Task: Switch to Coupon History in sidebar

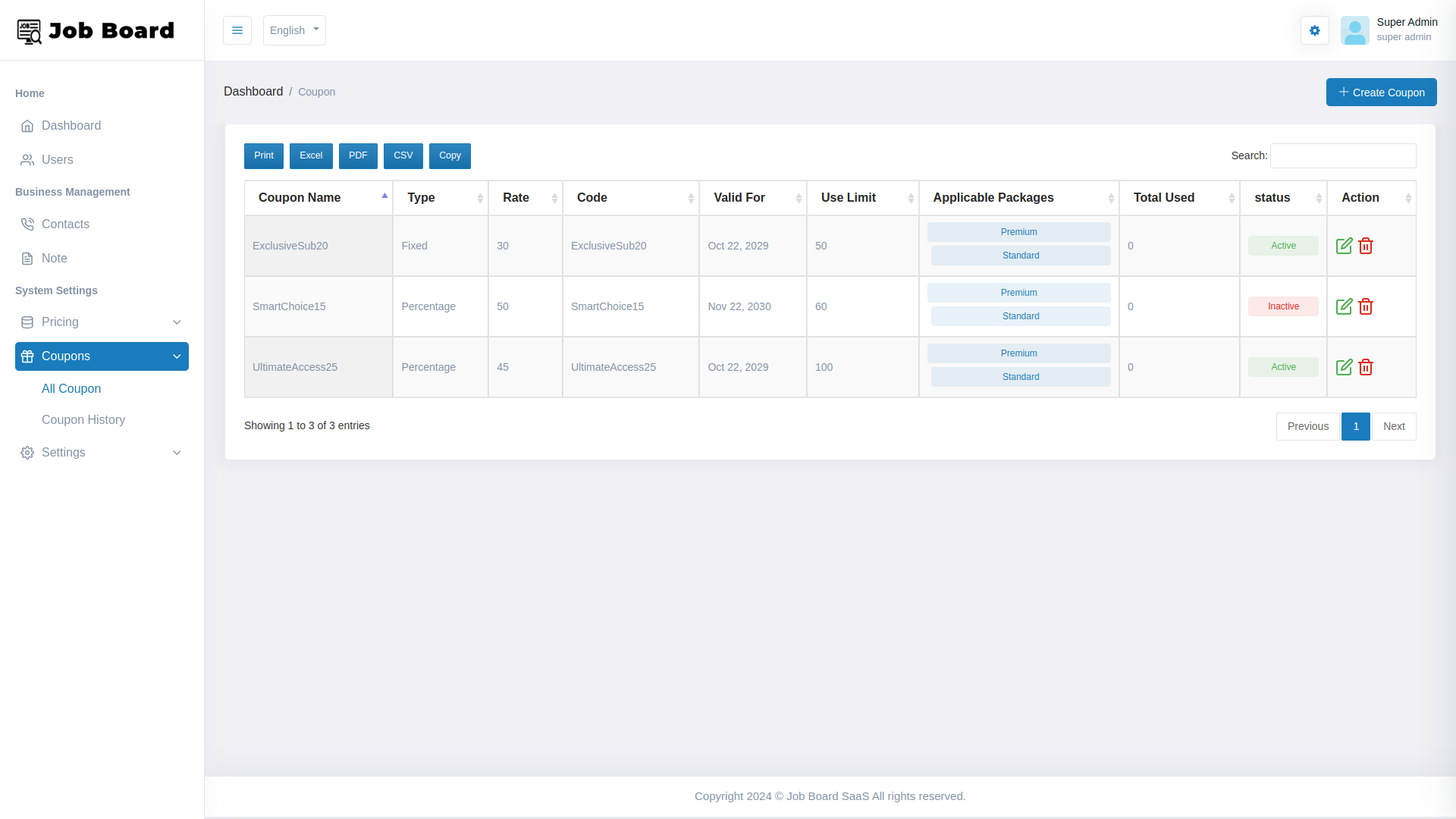Action: pyautogui.click(x=83, y=419)
